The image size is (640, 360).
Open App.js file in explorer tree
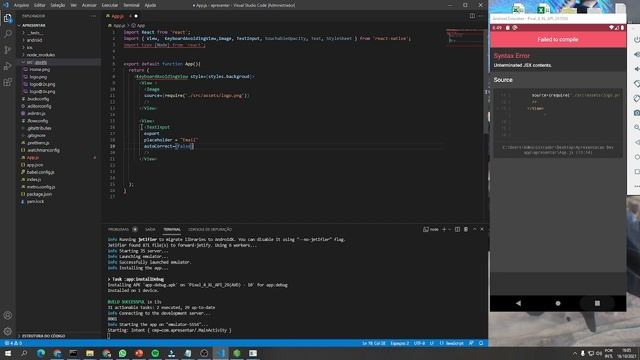click(33, 158)
